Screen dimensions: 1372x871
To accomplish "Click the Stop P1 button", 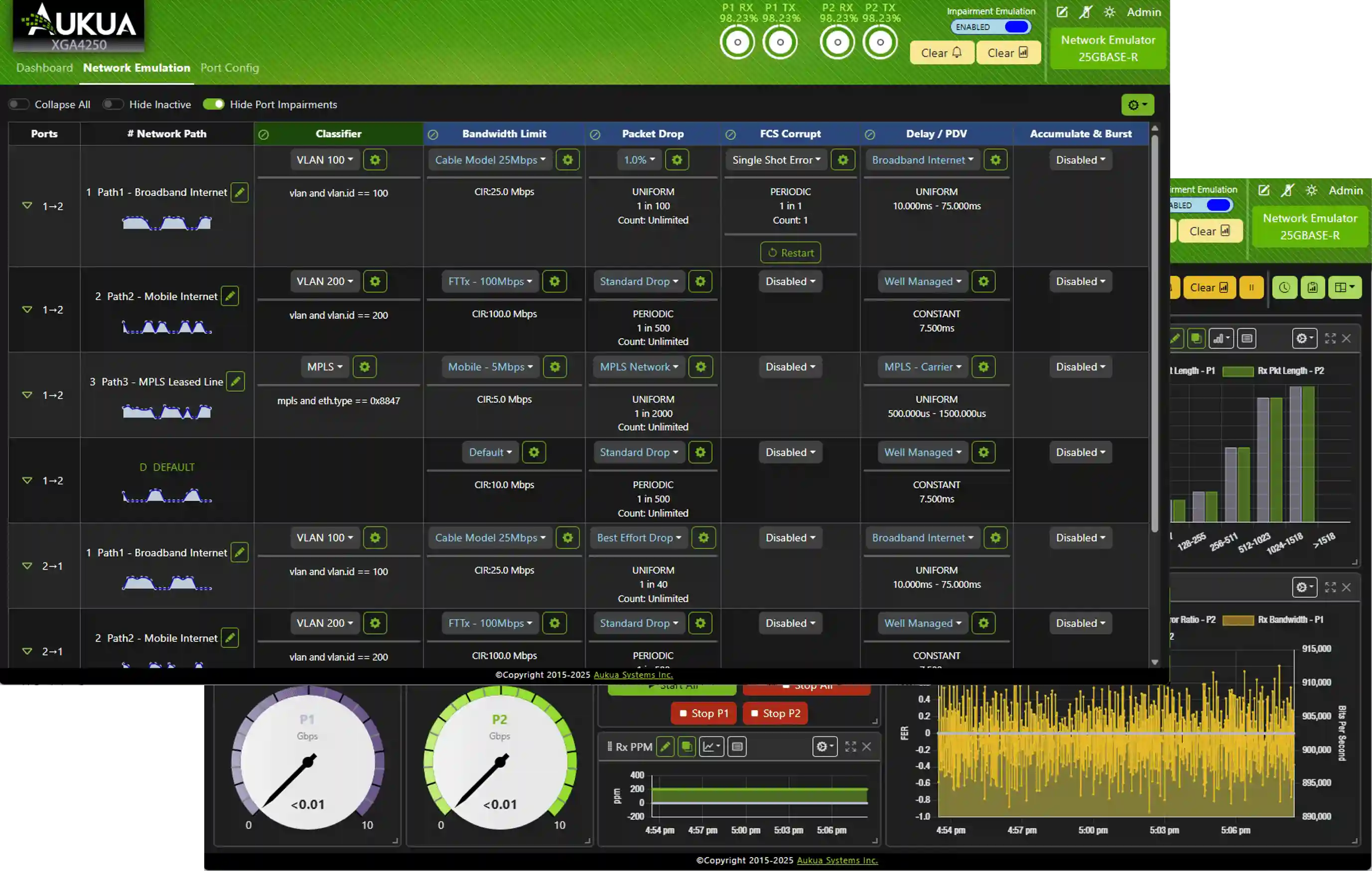I will 703,714.
